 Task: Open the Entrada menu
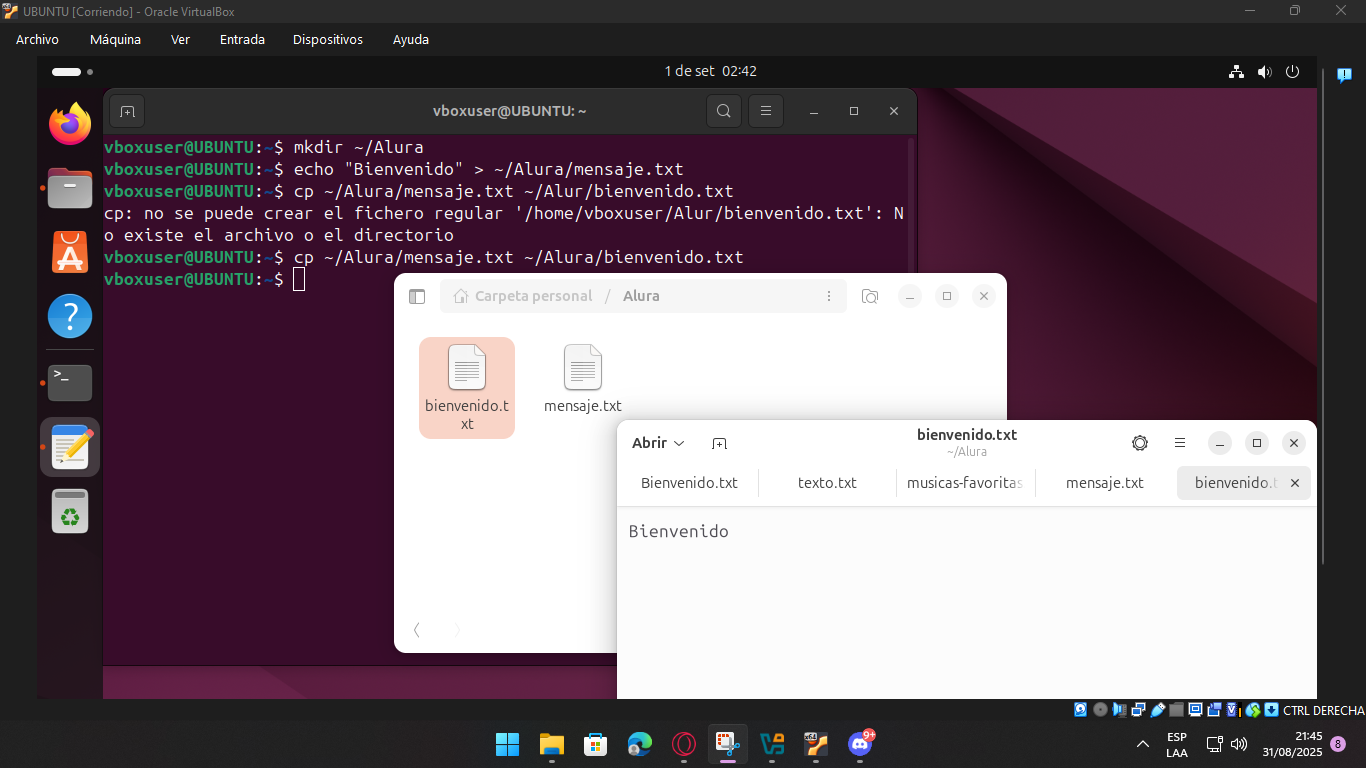tap(242, 40)
